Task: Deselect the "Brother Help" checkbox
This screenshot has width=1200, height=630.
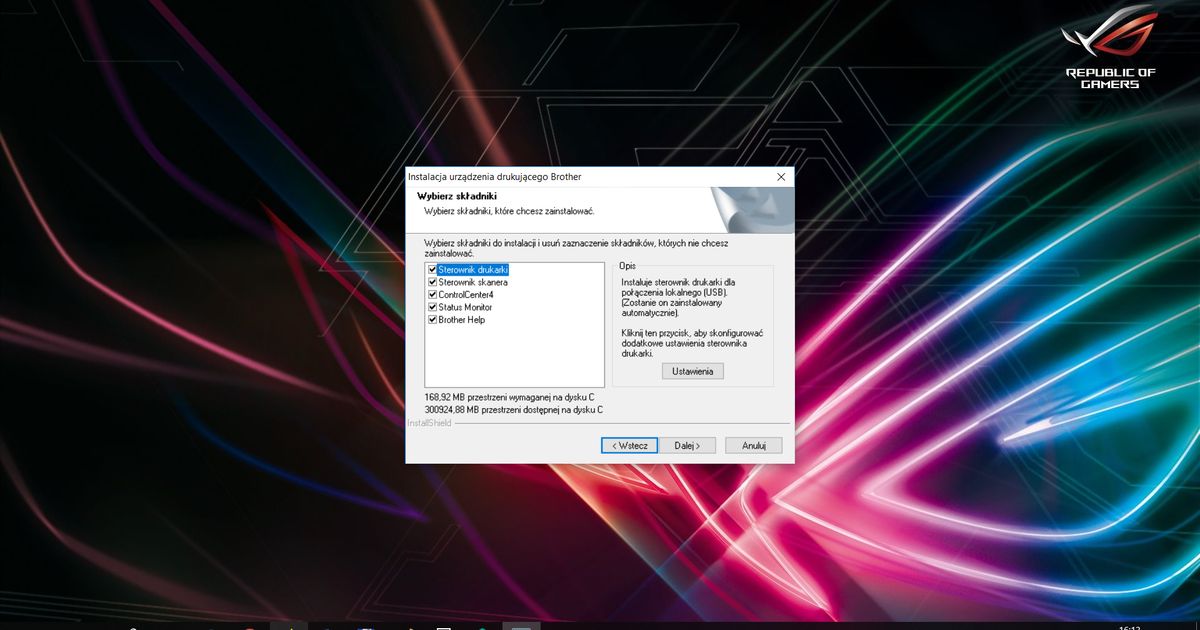Action: [x=432, y=319]
